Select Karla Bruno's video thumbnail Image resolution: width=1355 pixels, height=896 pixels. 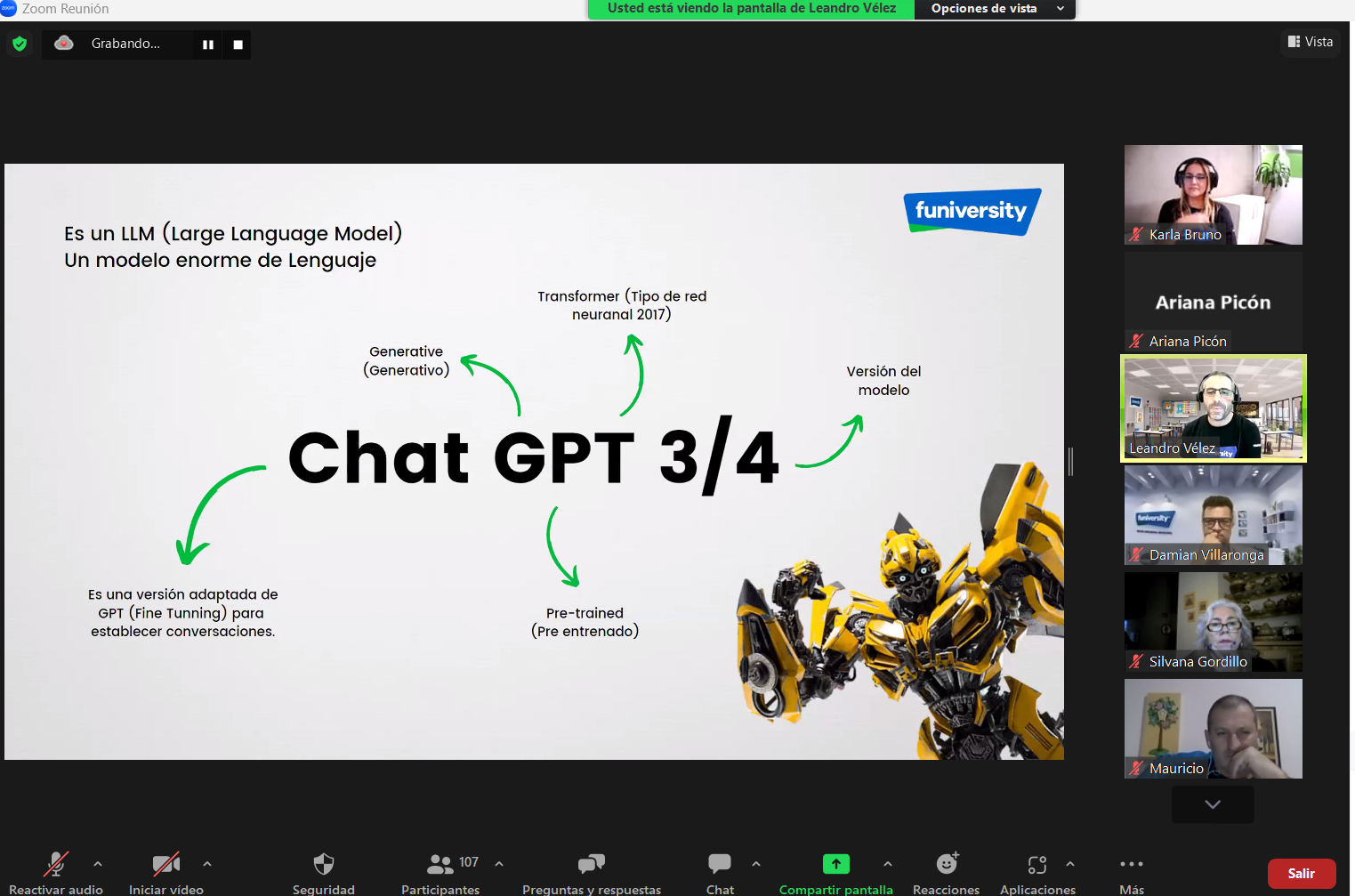point(1214,195)
